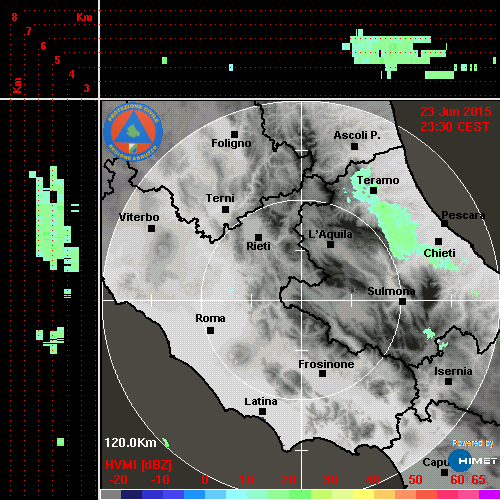
Task: Click the -10 value on dBZ scale
Action: pyautogui.click(x=160, y=480)
